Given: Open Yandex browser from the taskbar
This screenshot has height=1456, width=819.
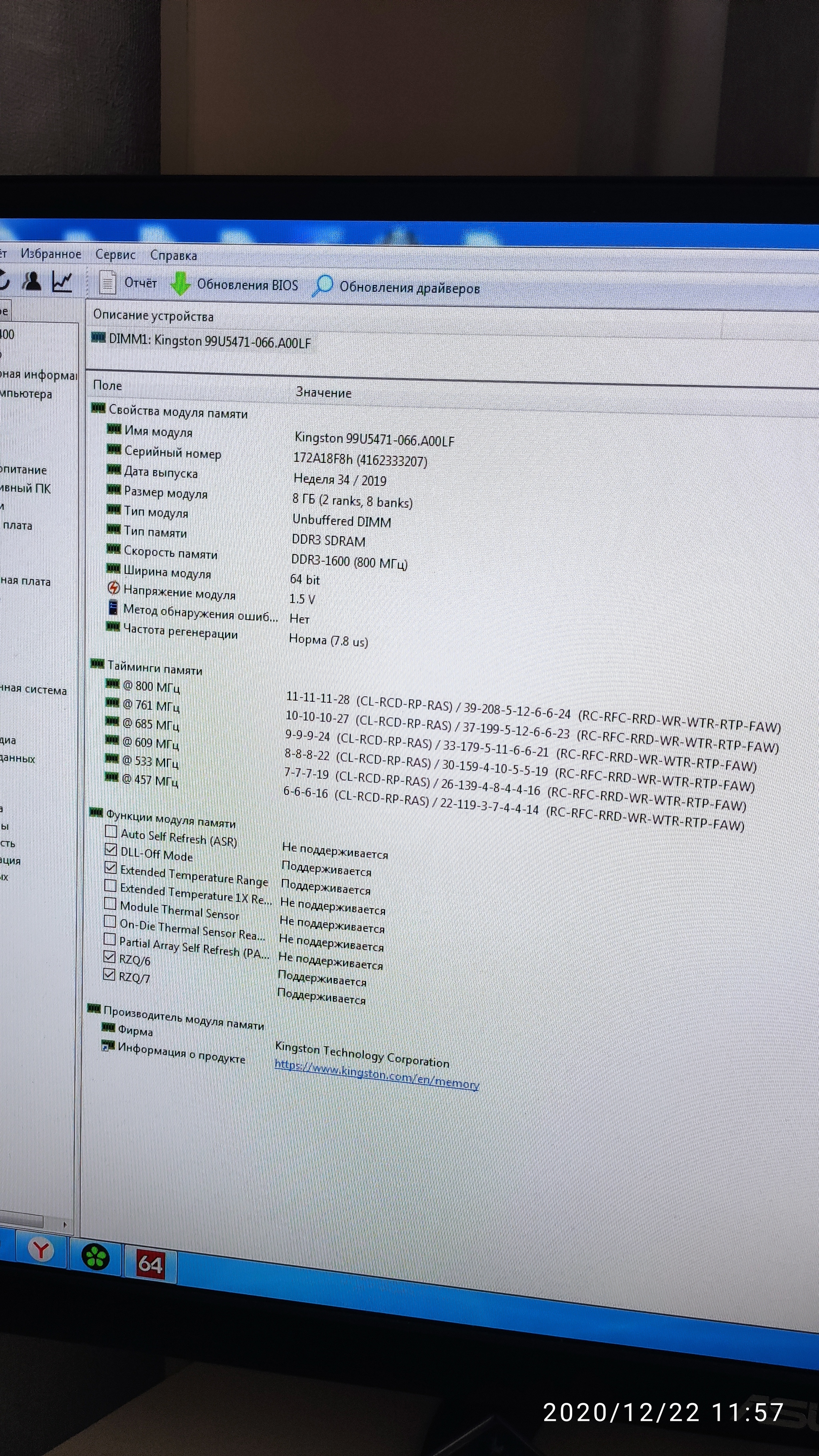Looking at the screenshot, I should tap(41, 1250).
